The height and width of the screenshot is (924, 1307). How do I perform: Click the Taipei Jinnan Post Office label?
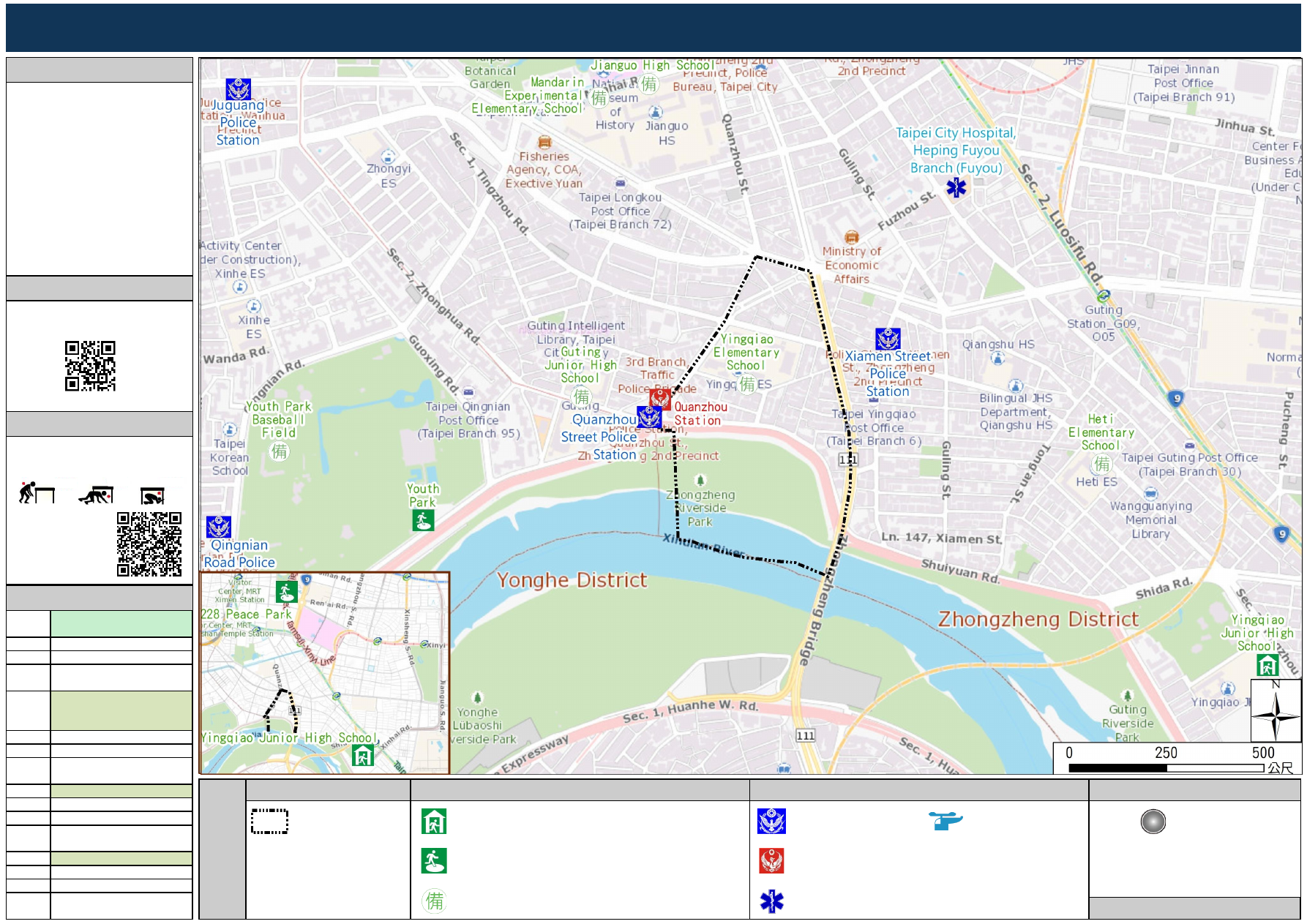[1184, 83]
